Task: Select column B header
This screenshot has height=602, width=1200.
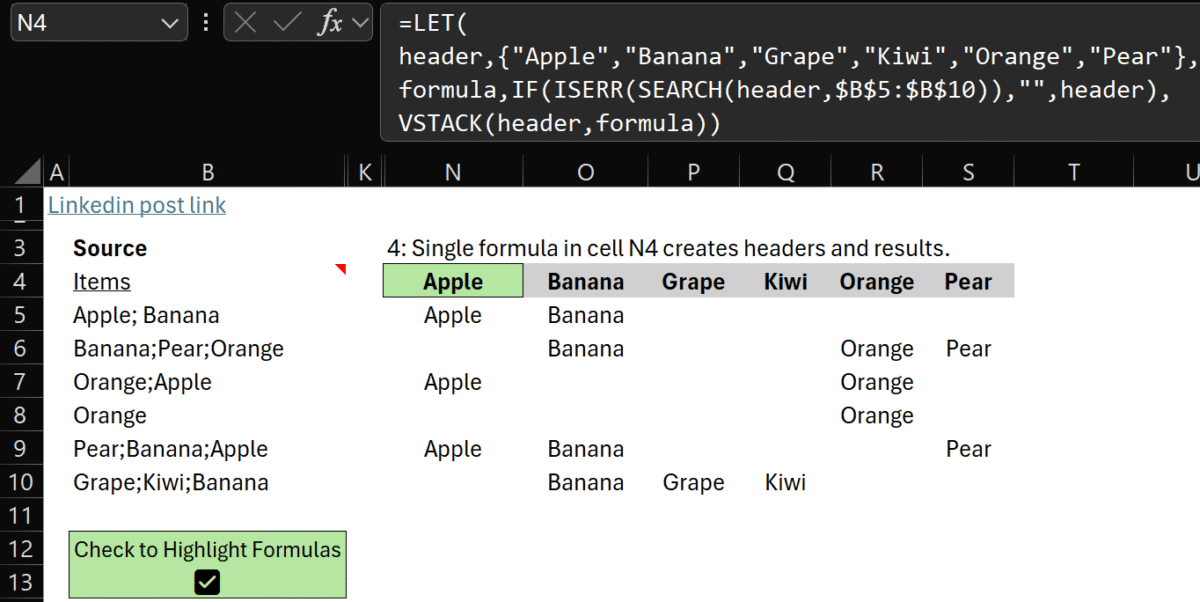Action: click(208, 173)
